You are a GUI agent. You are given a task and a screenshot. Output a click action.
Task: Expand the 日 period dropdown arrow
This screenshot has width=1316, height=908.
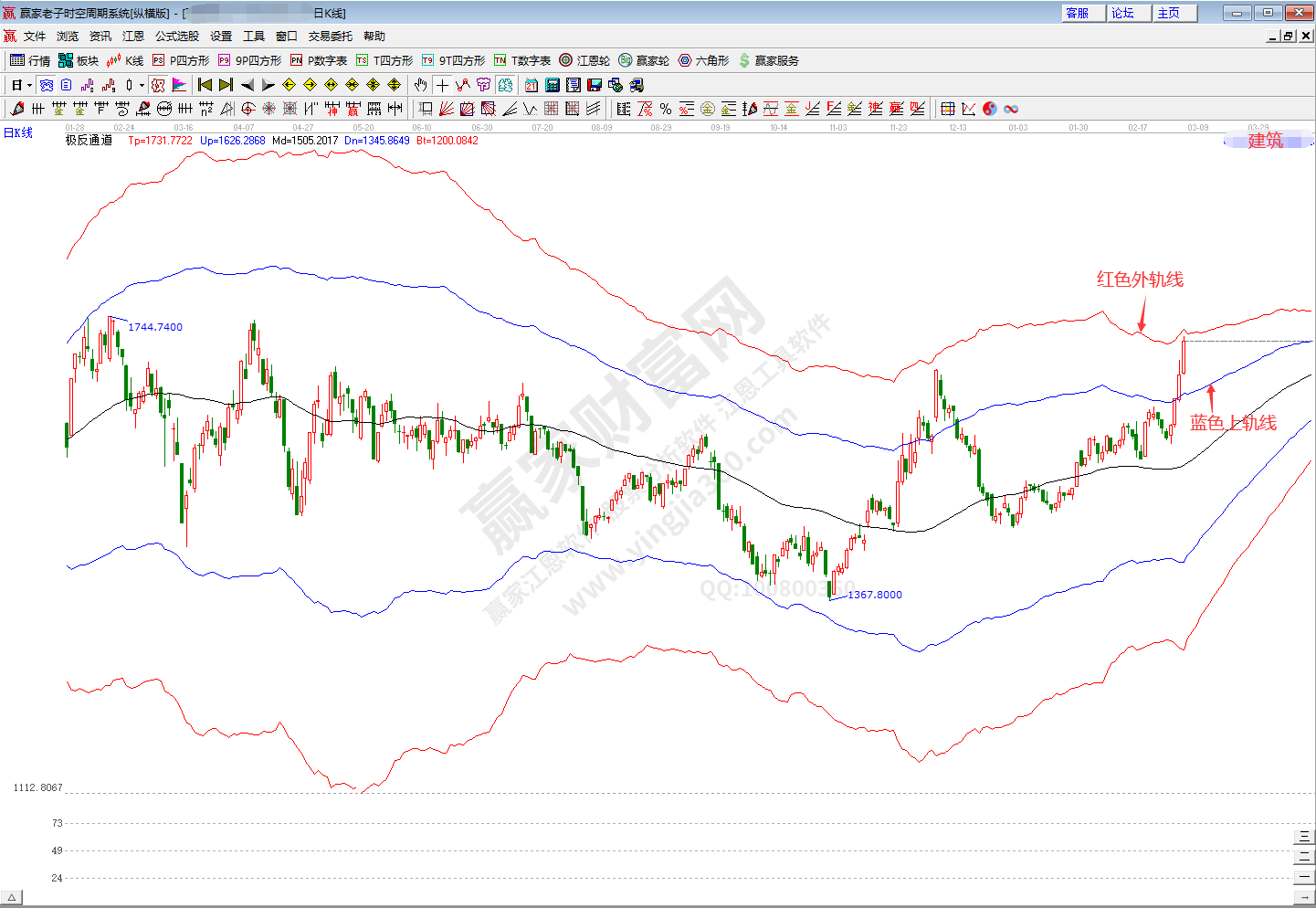pos(29,85)
